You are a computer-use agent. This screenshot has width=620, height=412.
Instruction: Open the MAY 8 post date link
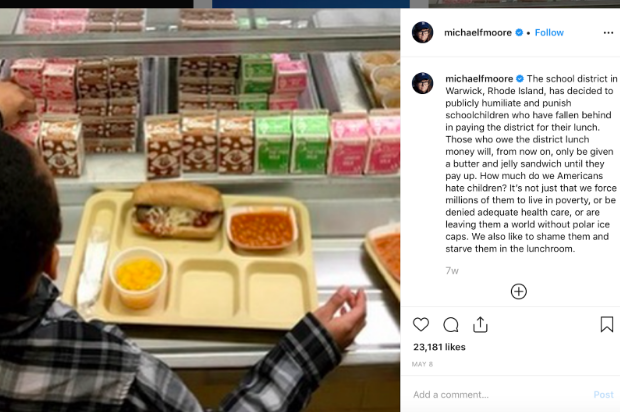pos(422,364)
